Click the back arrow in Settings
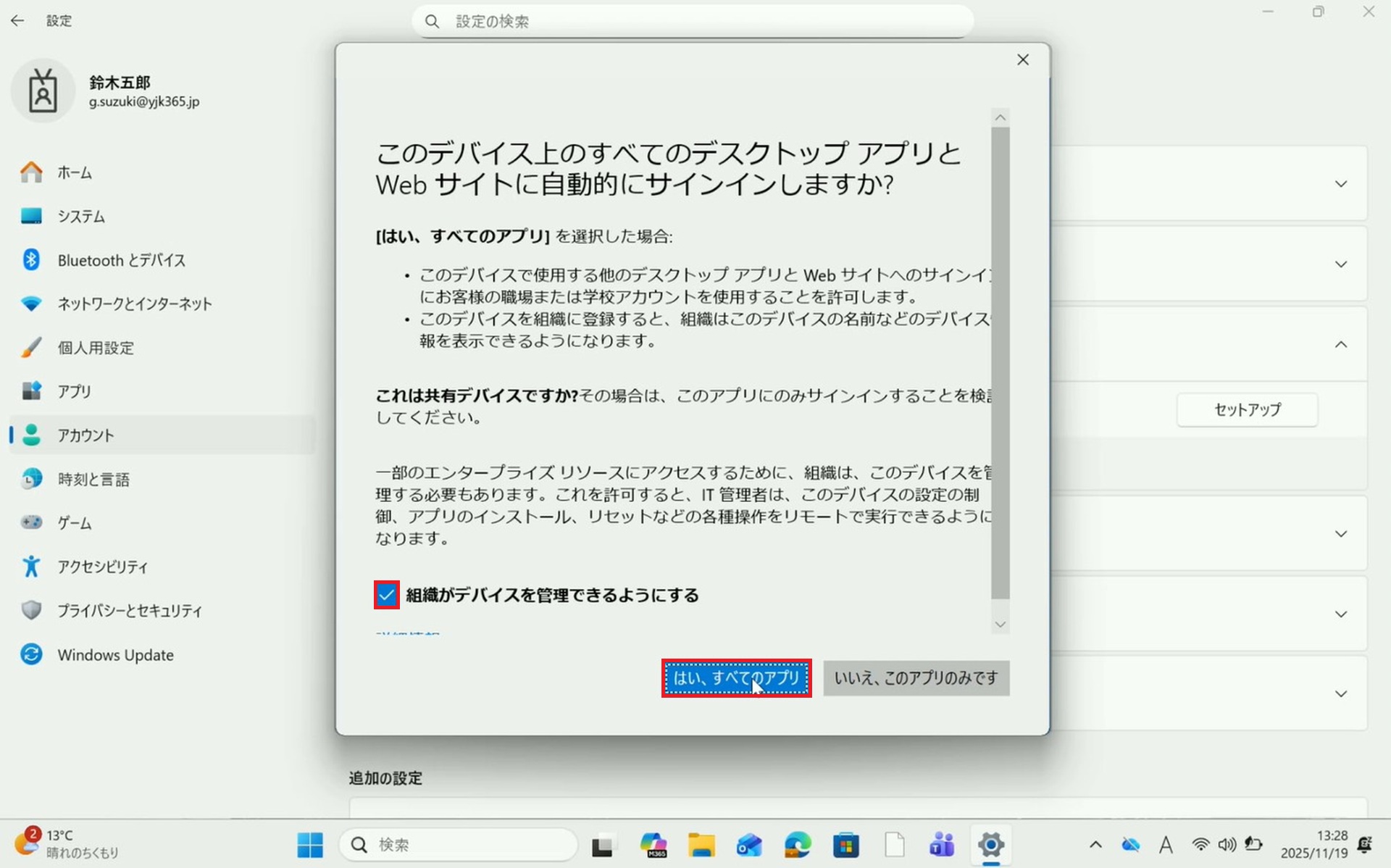This screenshot has height=868, width=1391. click(x=17, y=21)
